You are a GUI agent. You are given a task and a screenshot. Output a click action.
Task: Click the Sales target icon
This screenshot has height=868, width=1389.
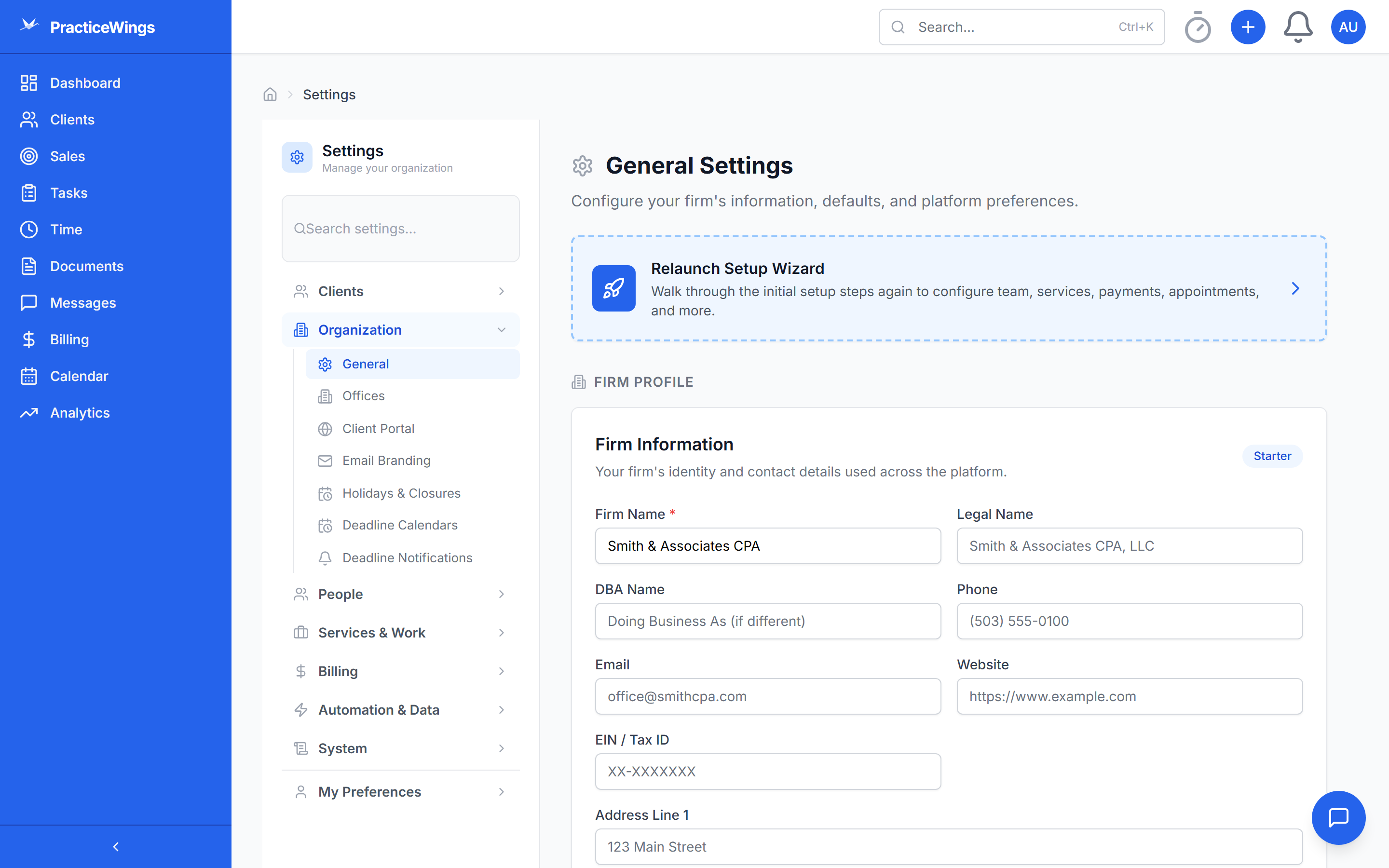29,156
